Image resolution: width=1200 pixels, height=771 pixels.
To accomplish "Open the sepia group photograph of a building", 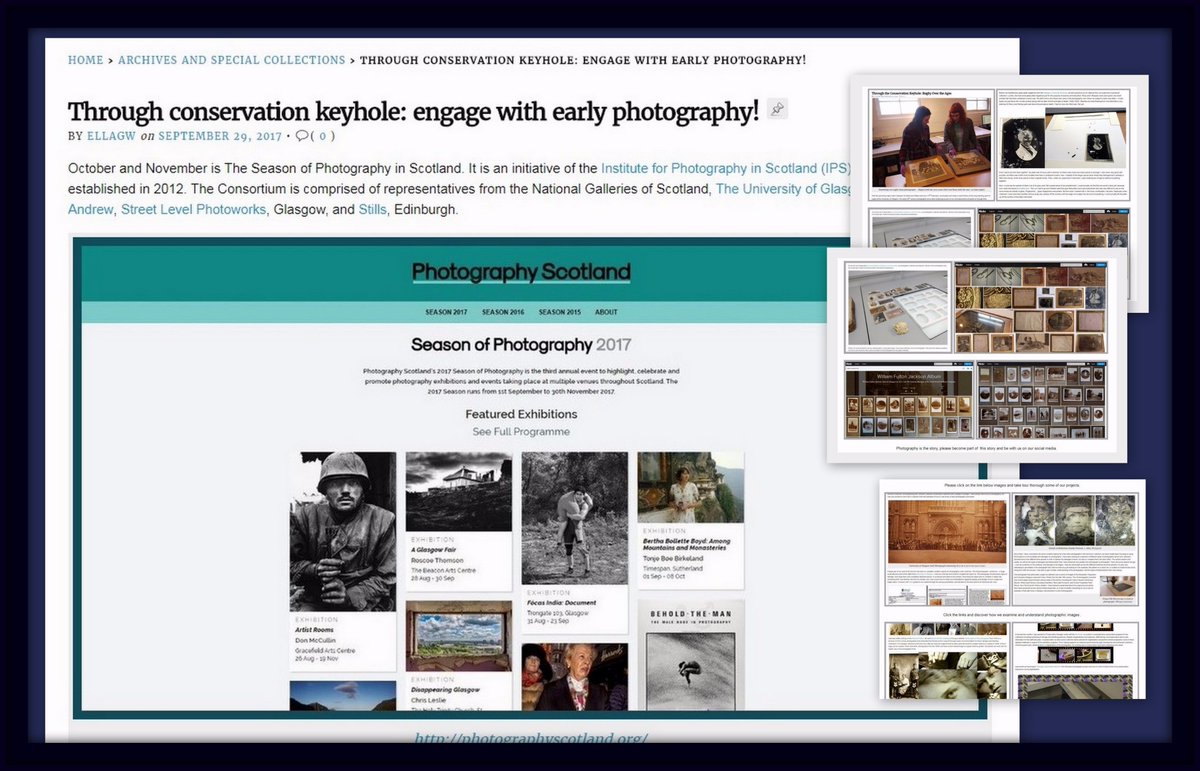I will tap(946, 531).
